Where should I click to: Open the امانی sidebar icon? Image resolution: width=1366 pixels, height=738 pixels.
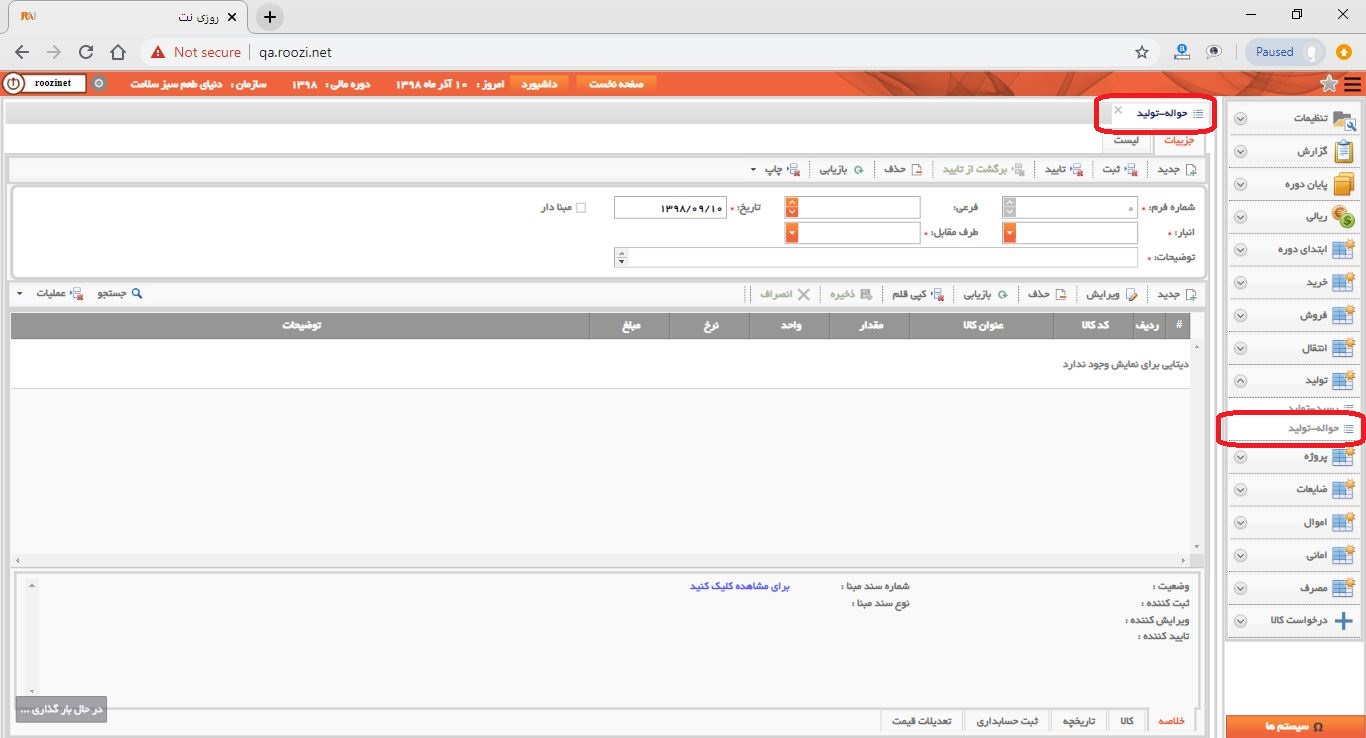[1343, 555]
